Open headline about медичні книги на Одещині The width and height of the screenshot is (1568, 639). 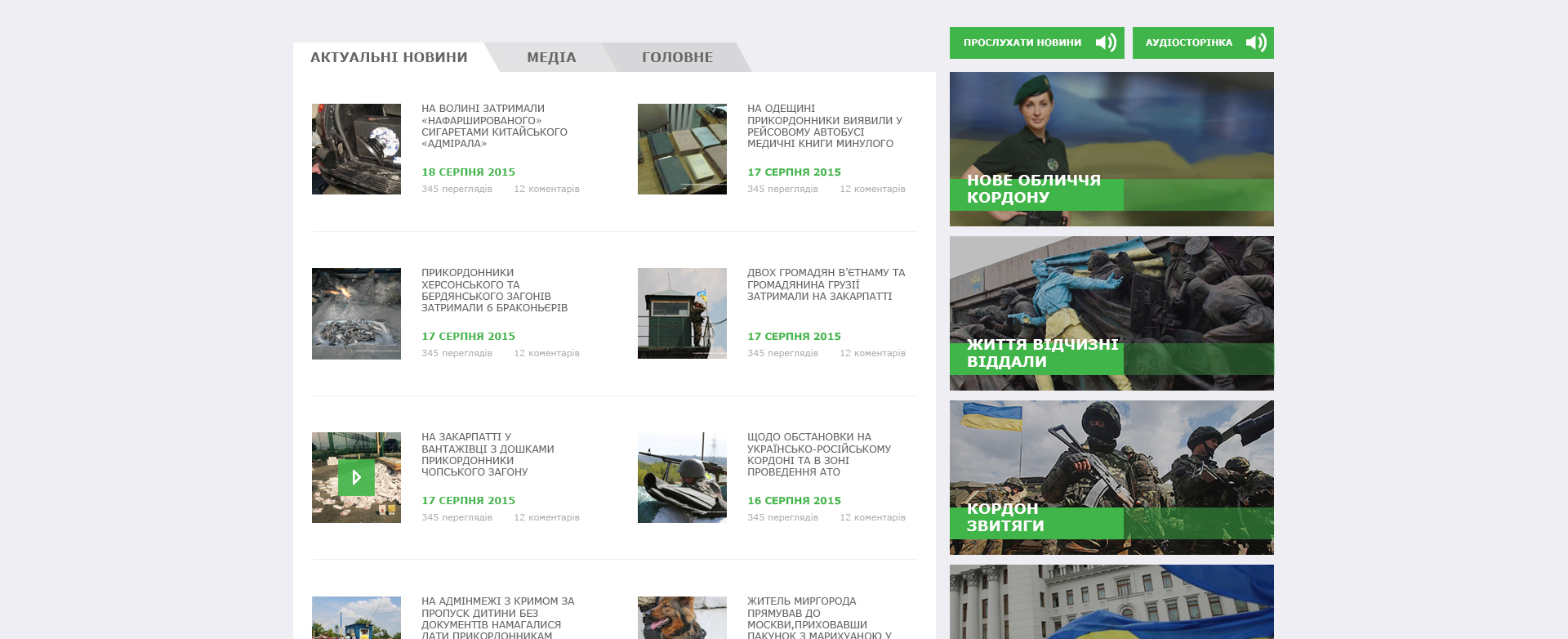pos(825,126)
